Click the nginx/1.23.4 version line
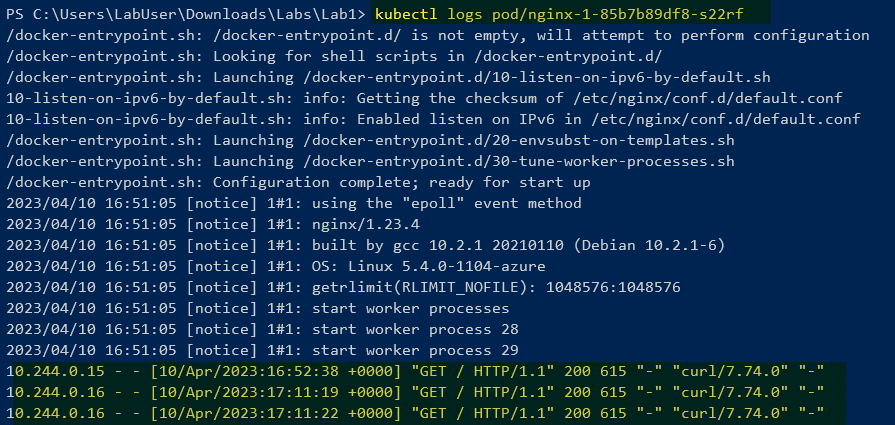 [x=213, y=225]
